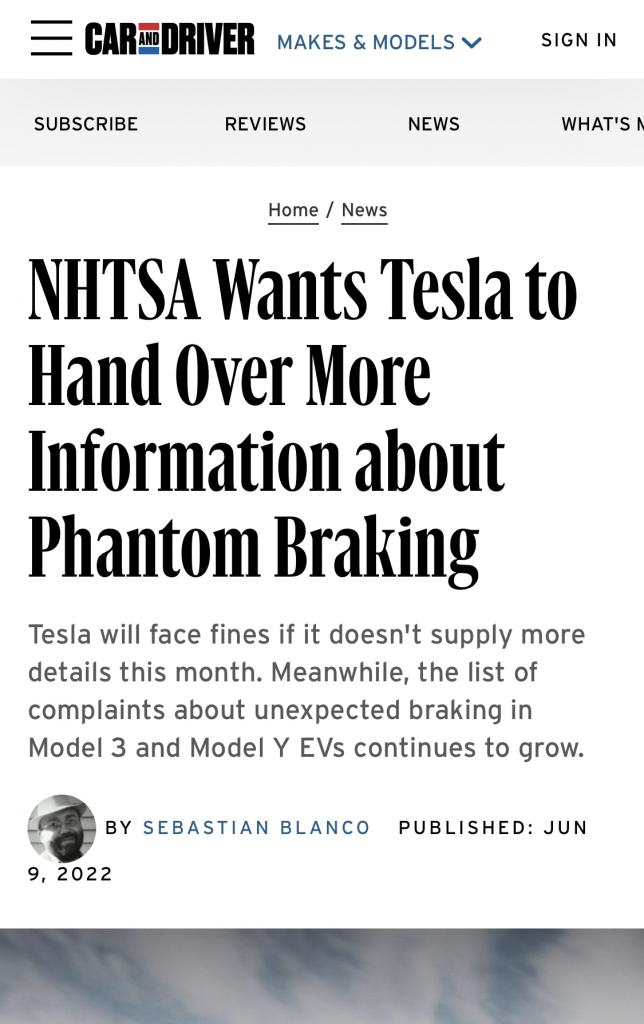
Task: Click the NHTSA Wants Tesla article headline
Action: (x=303, y=419)
